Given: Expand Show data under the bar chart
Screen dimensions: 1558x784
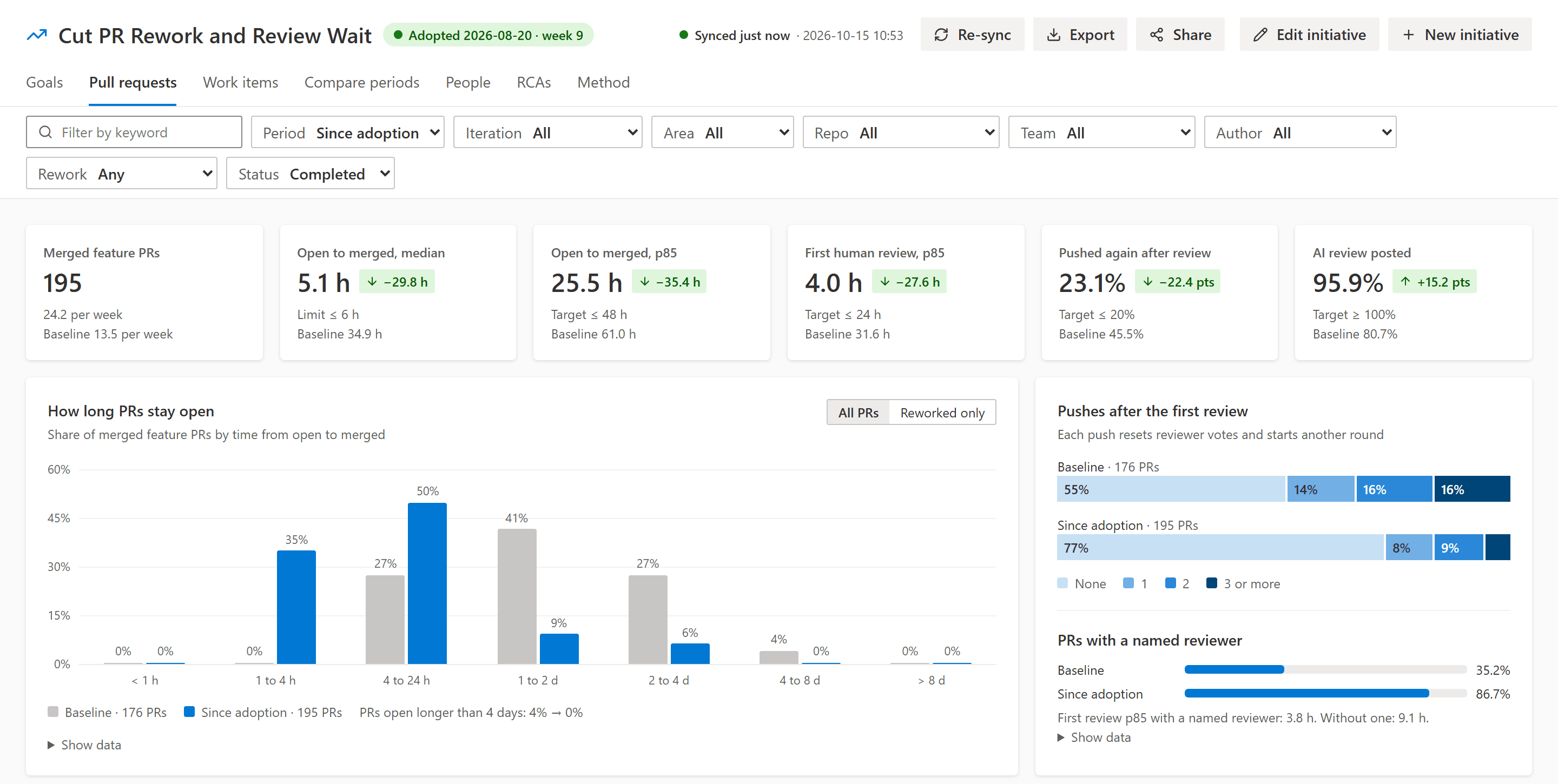Looking at the screenshot, I should [85, 745].
